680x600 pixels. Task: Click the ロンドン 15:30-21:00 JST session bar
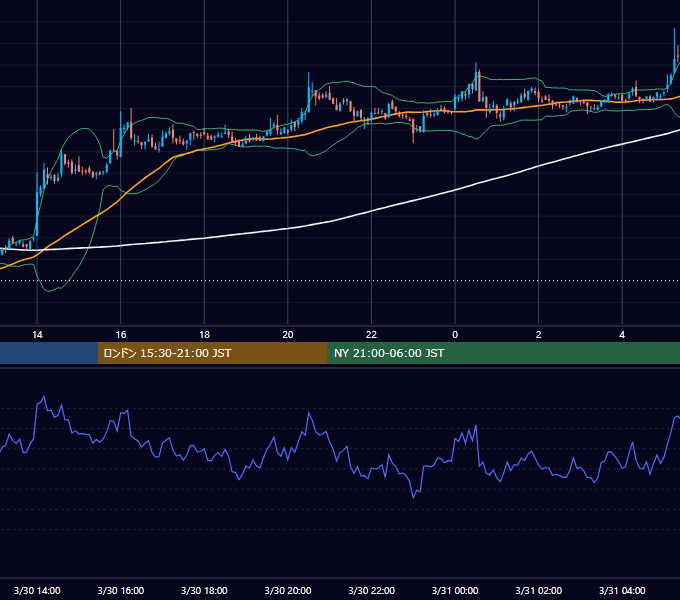pyautogui.click(x=212, y=353)
